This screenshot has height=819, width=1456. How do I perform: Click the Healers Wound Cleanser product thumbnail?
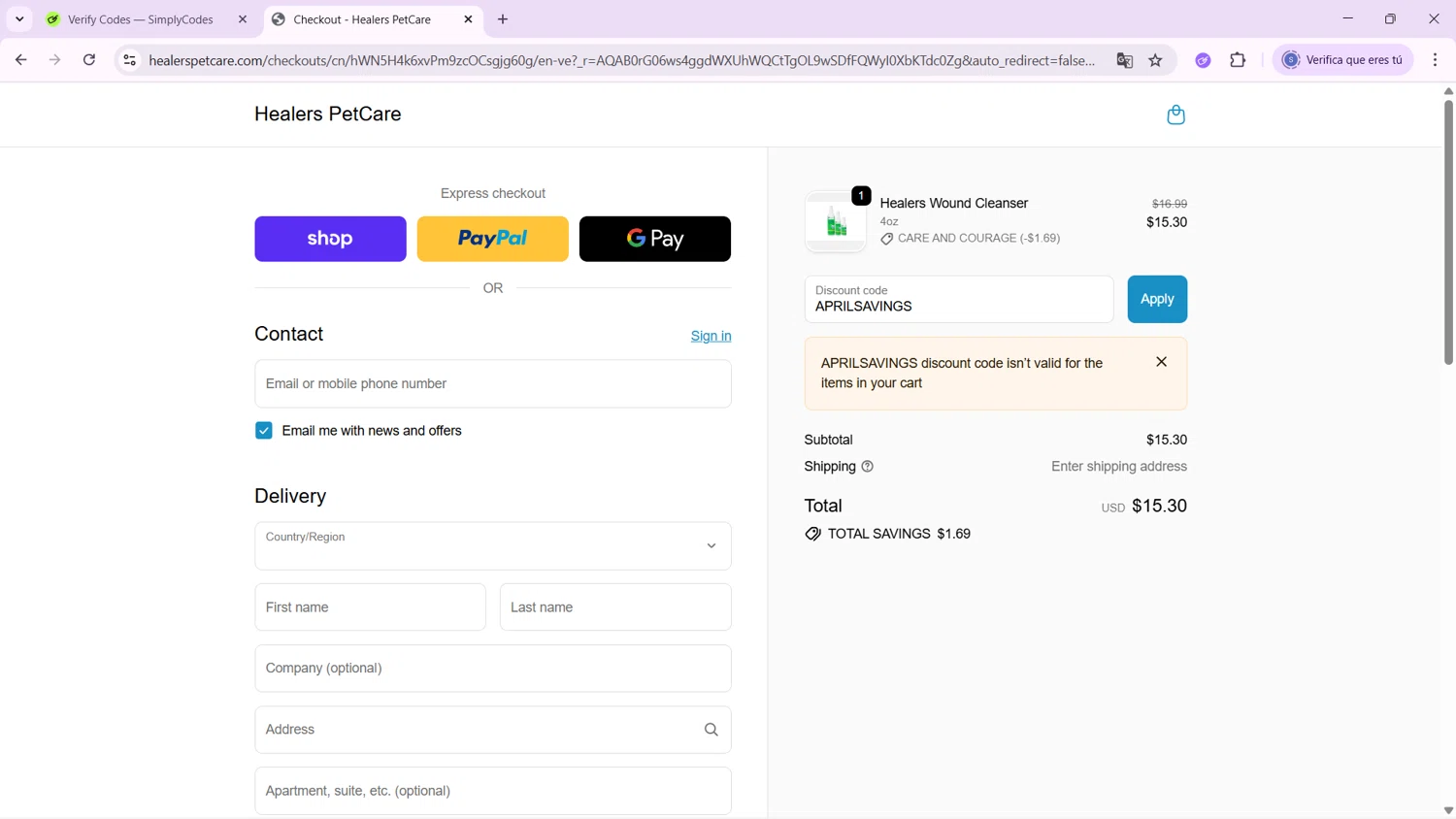tap(836, 222)
